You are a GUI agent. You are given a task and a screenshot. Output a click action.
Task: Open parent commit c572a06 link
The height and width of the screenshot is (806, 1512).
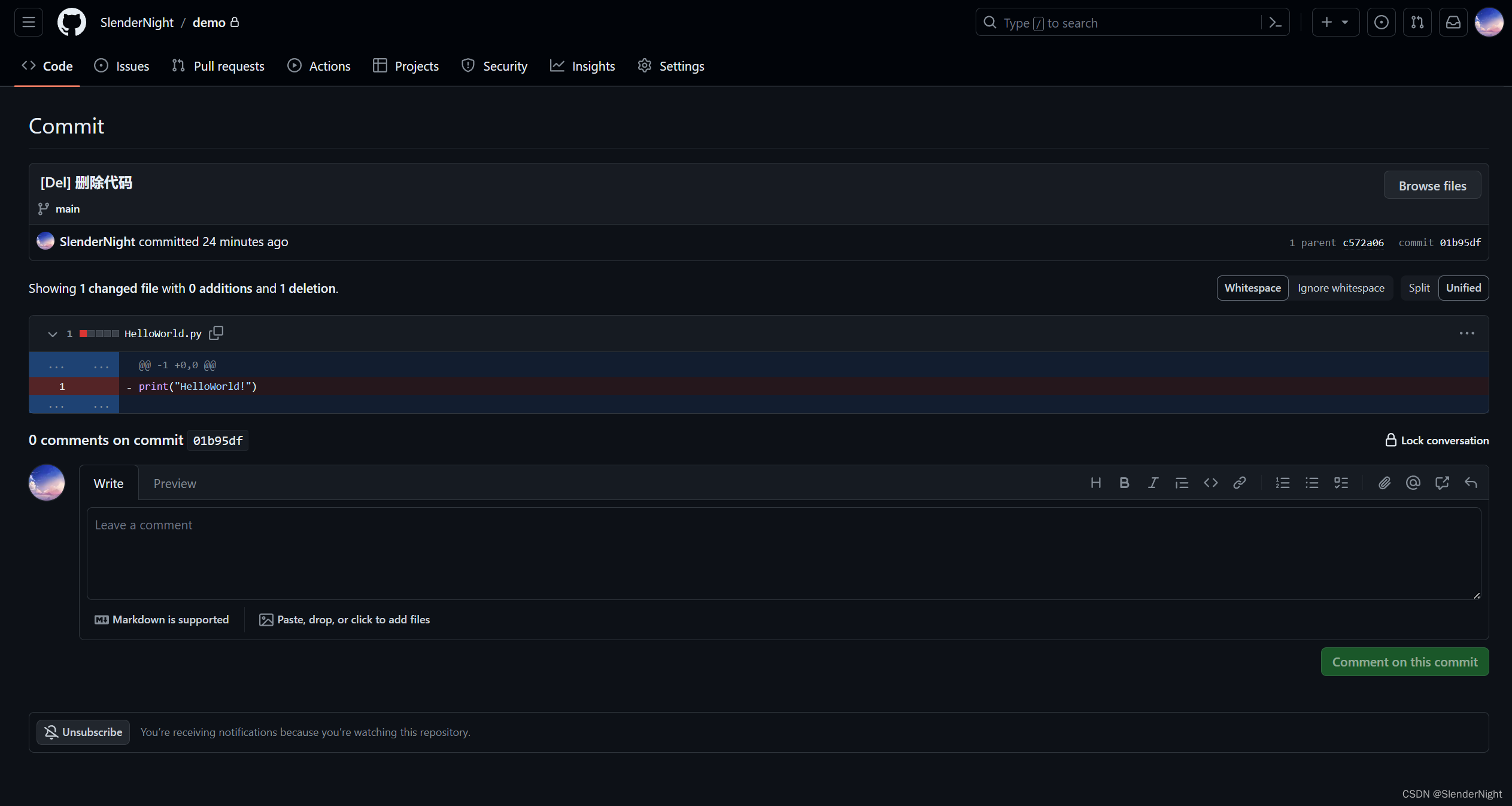click(1363, 243)
